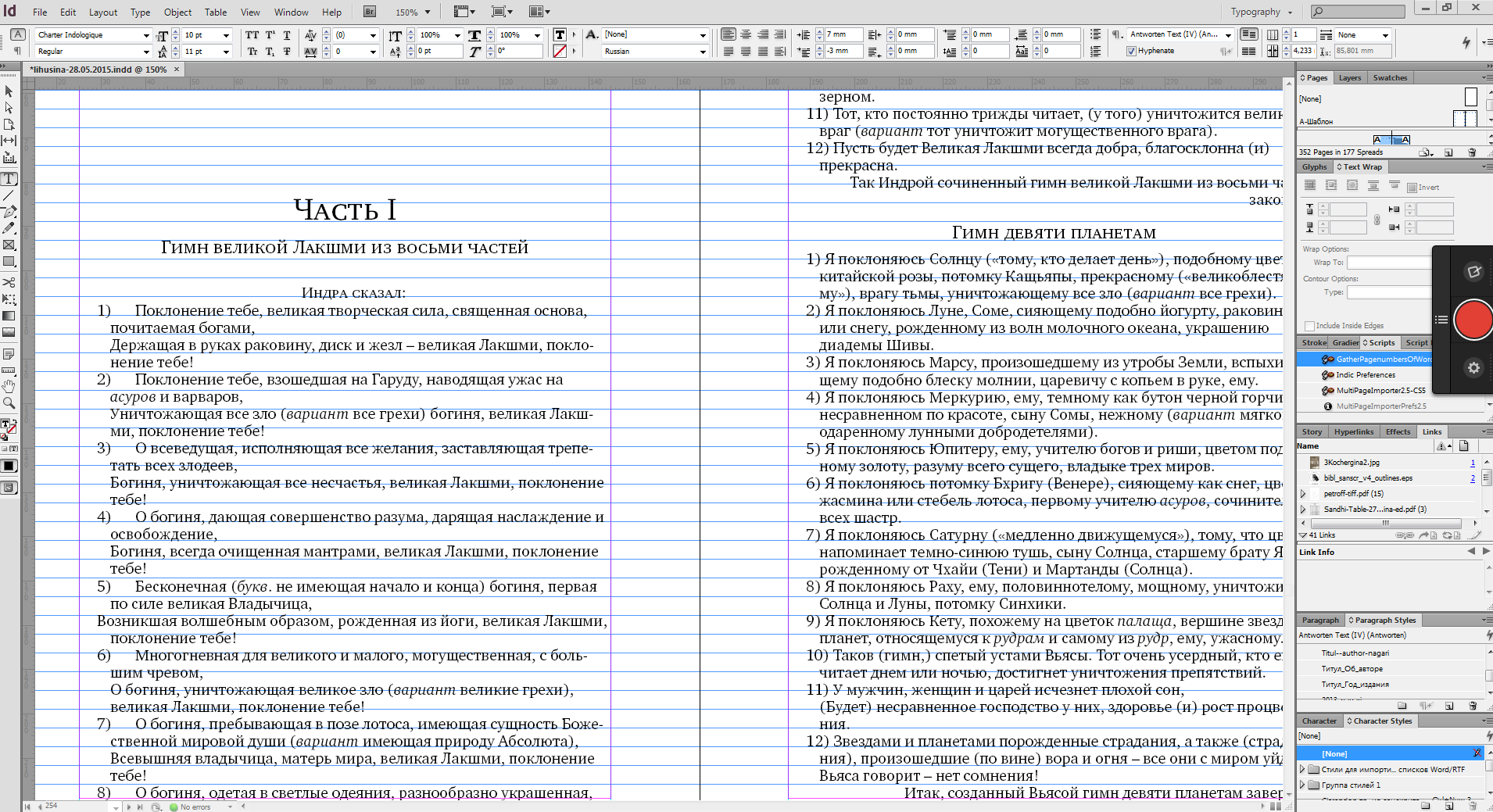Click the Small Caps icon

252,52
